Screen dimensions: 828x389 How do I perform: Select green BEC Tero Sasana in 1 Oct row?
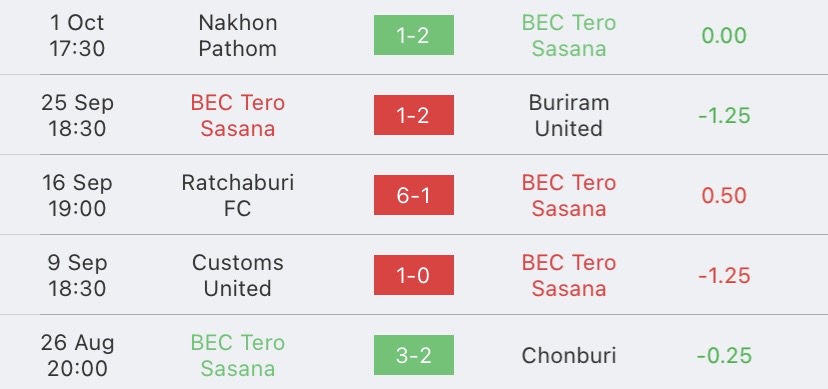pyautogui.click(x=569, y=35)
